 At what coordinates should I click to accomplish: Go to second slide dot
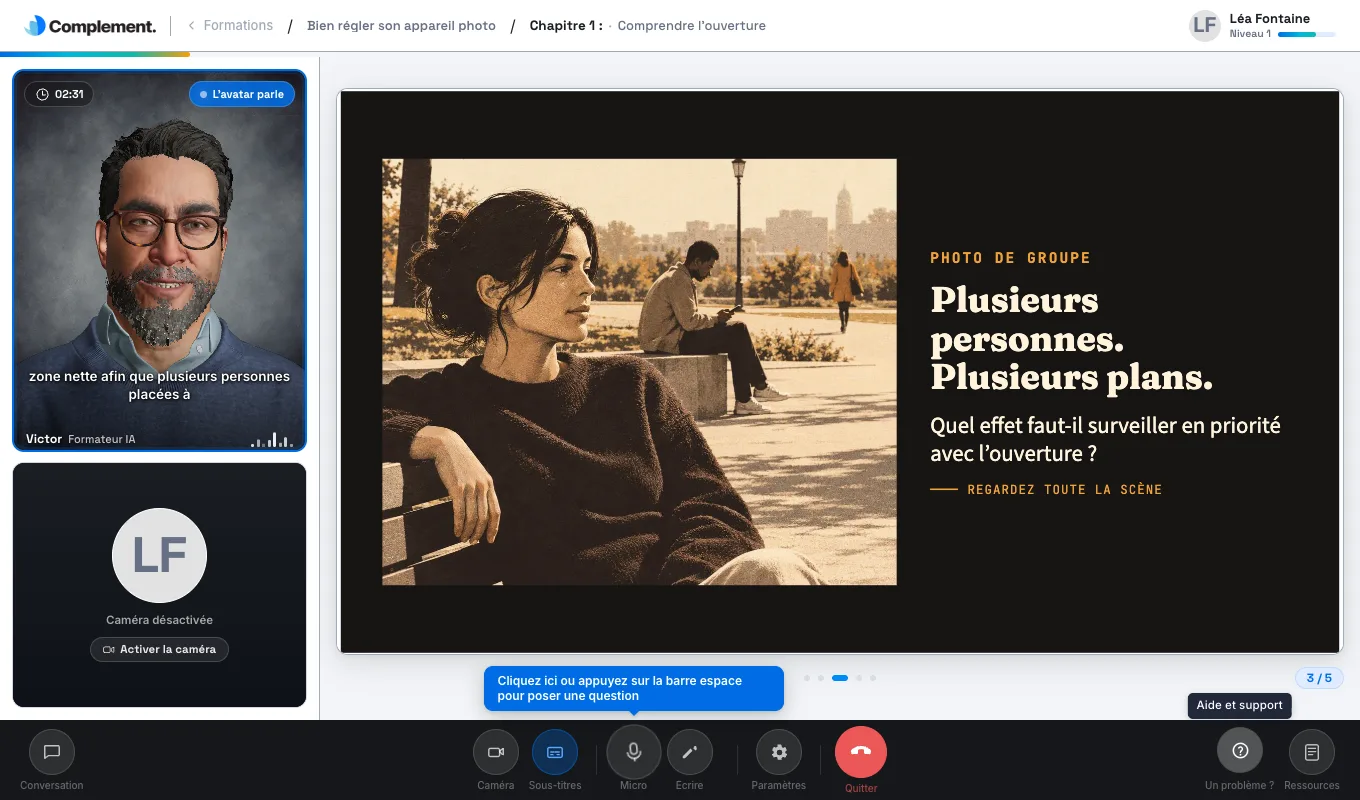[x=821, y=678]
